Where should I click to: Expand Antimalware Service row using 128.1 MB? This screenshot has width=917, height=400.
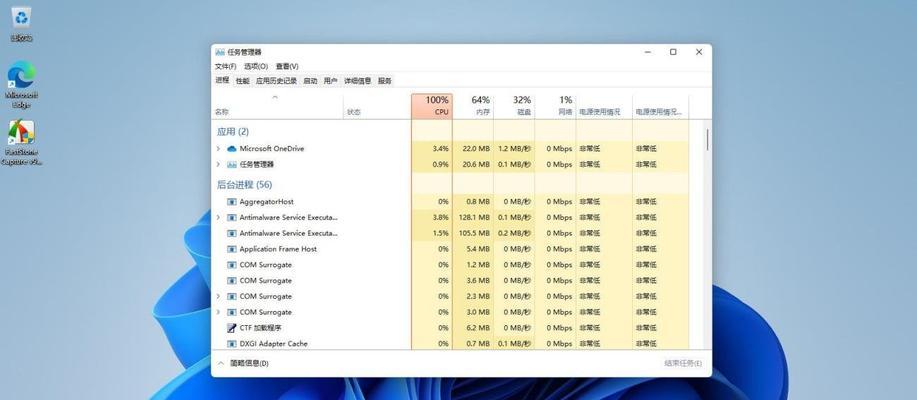click(218, 218)
